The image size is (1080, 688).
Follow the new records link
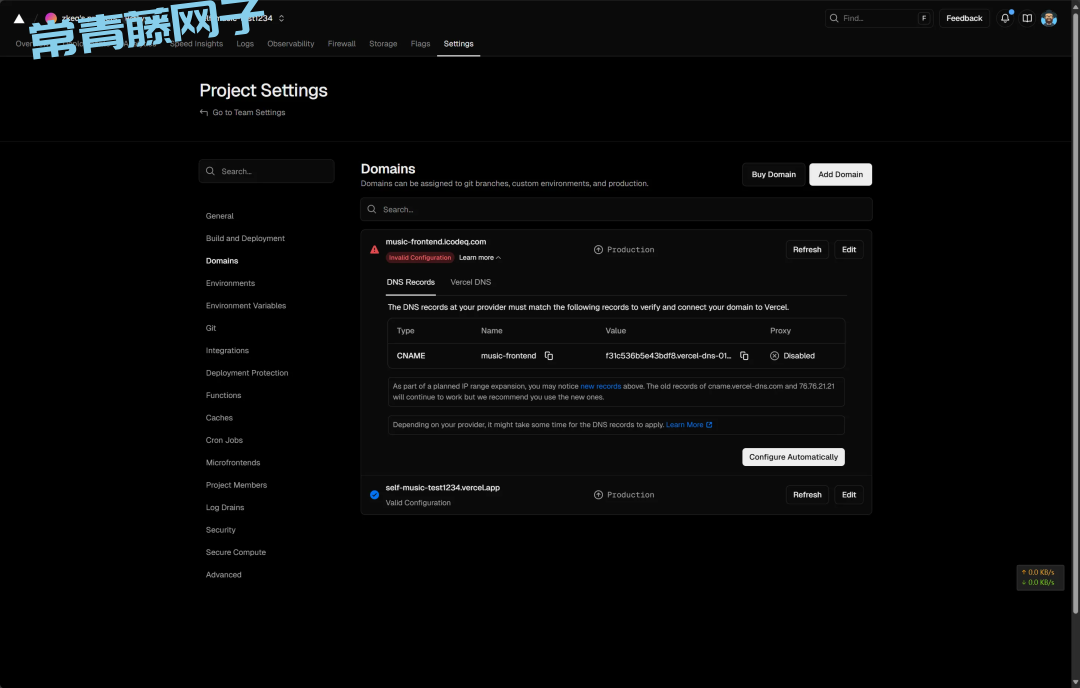[x=601, y=386]
